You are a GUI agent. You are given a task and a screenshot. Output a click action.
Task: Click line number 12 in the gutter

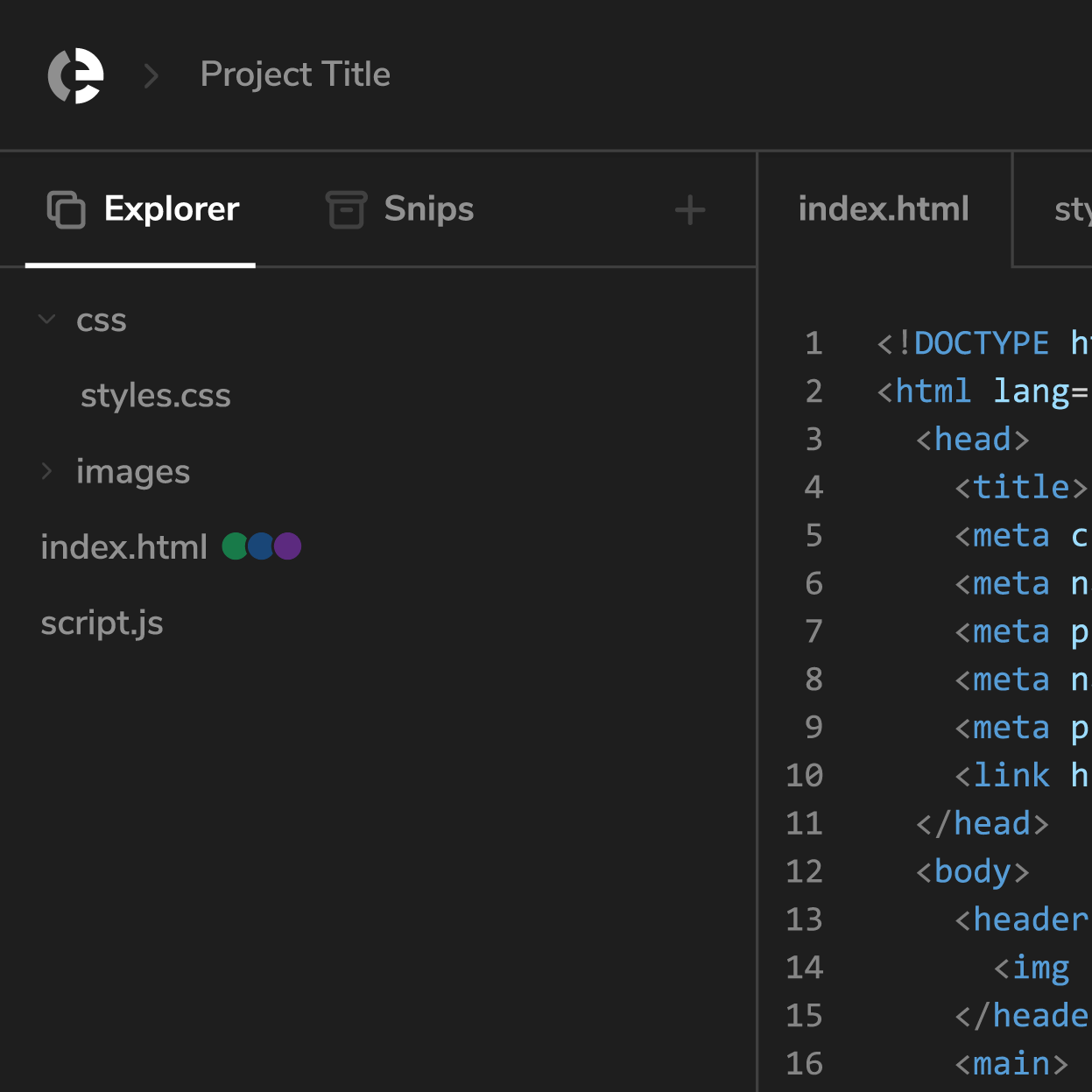804,871
